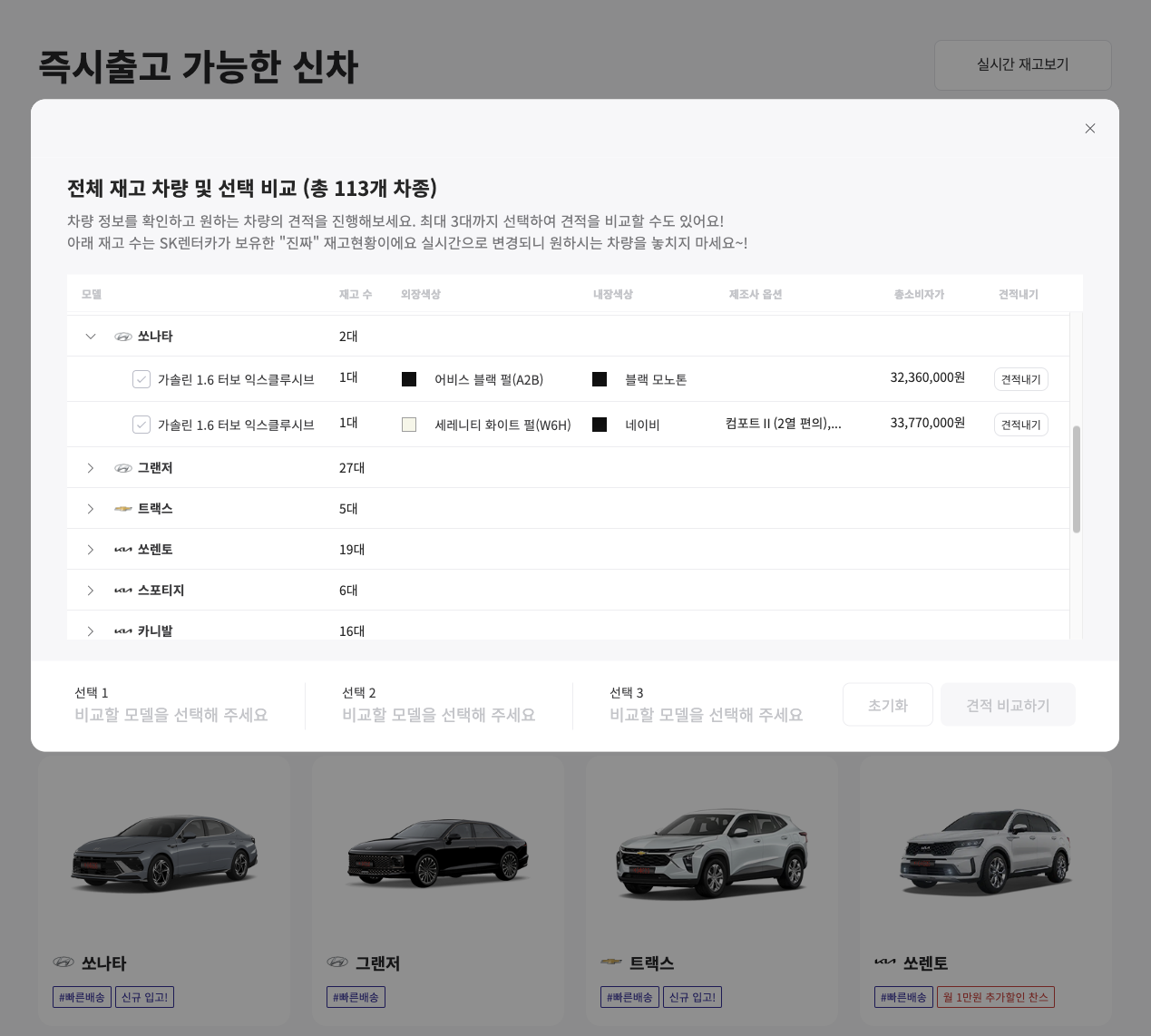This screenshot has width=1151, height=1036.
Task: Click #빠른배송 tag on the 쏘나타 card
Action: pyautogui.click(x=82, y=997)
